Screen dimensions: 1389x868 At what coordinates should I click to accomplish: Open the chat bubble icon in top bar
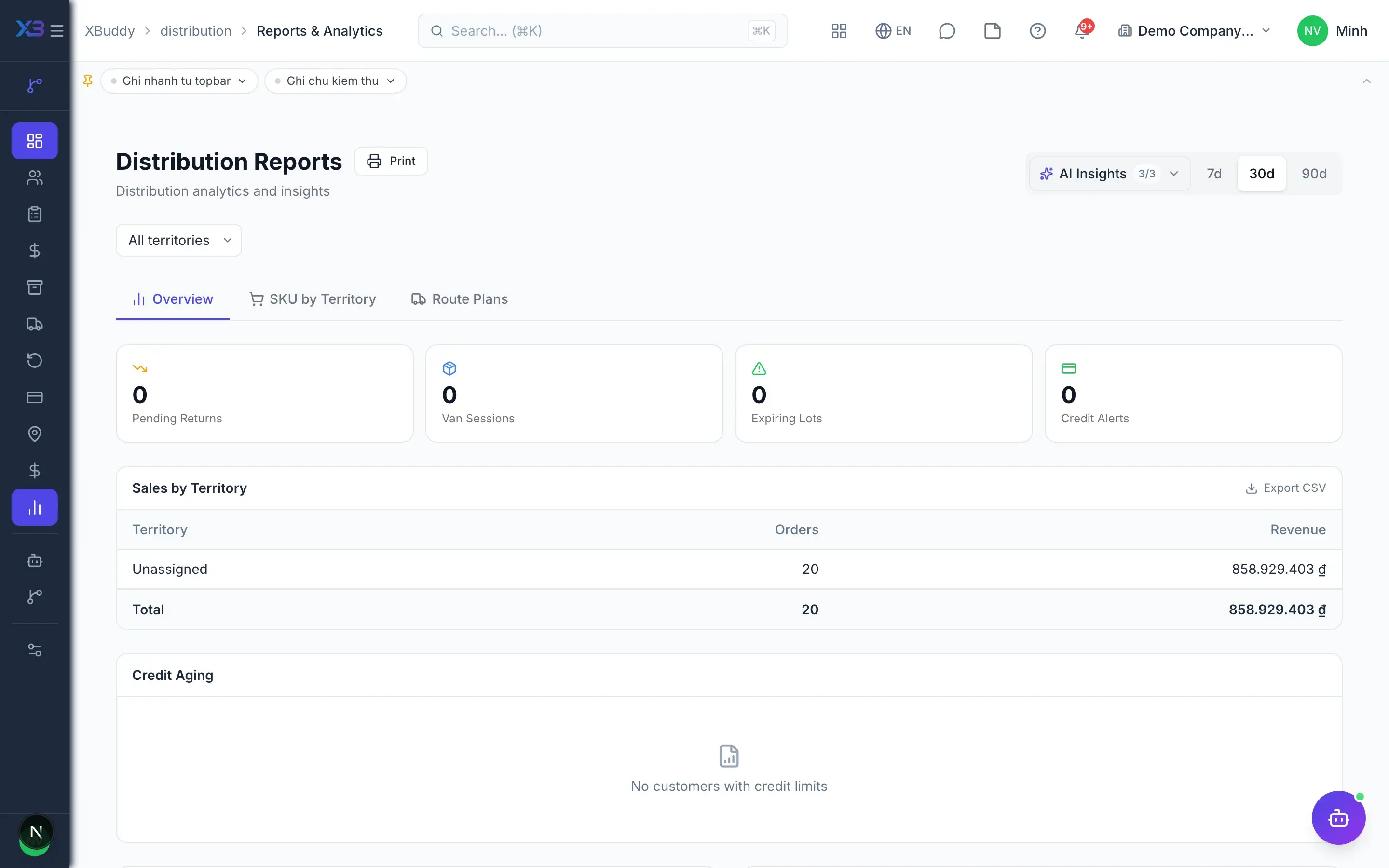pos(947,30)
